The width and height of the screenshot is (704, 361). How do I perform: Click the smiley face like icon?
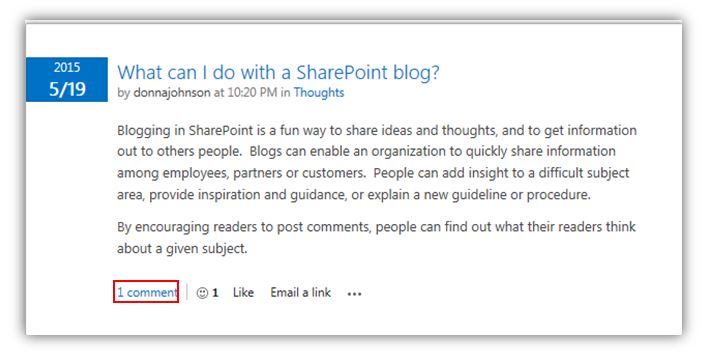pyautogui.click(x=202, y=293)
